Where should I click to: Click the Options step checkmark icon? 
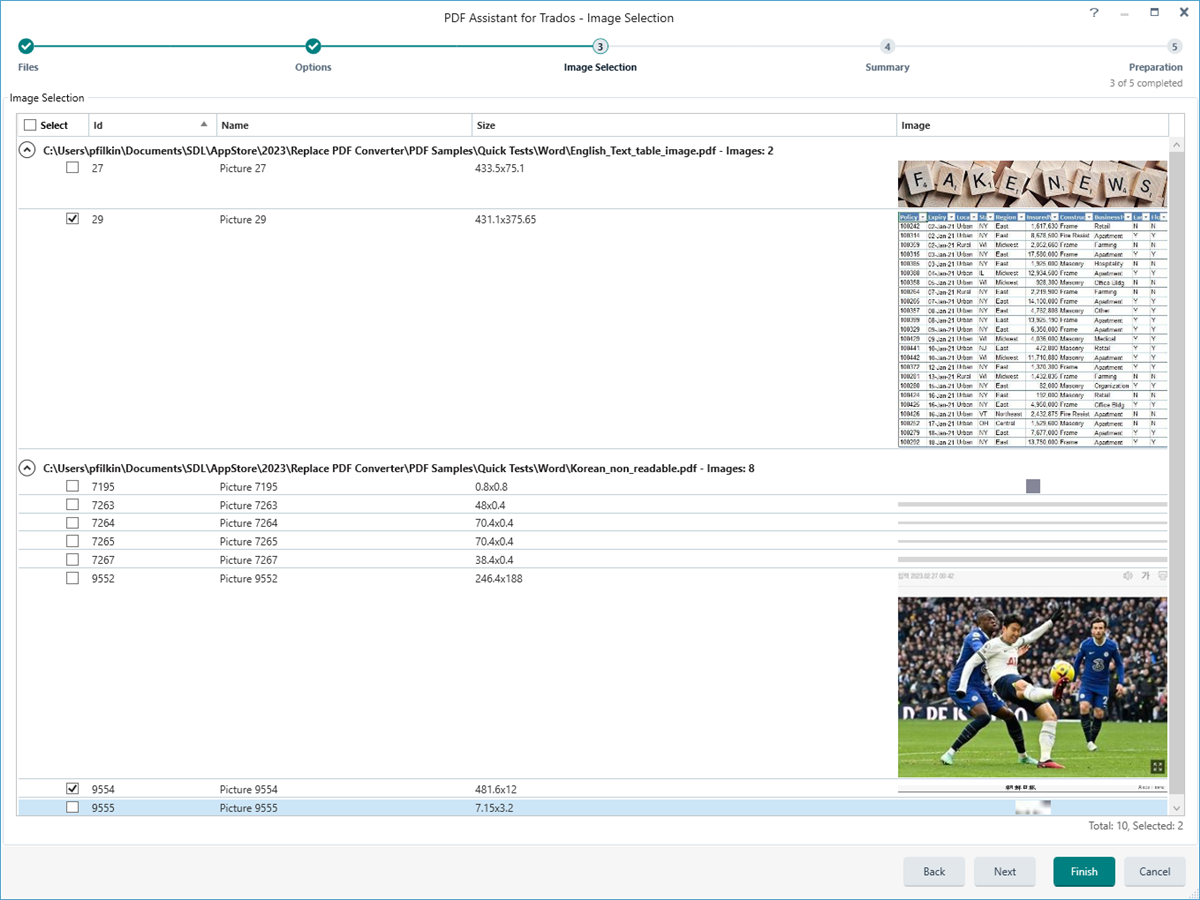pos(313,46)
